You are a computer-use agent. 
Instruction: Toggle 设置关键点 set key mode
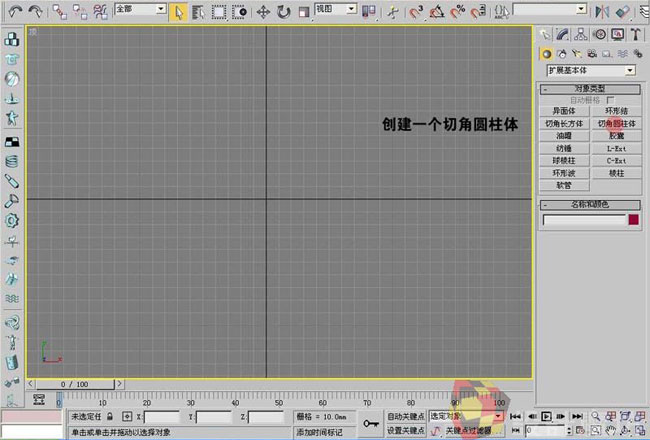(405, 430)
